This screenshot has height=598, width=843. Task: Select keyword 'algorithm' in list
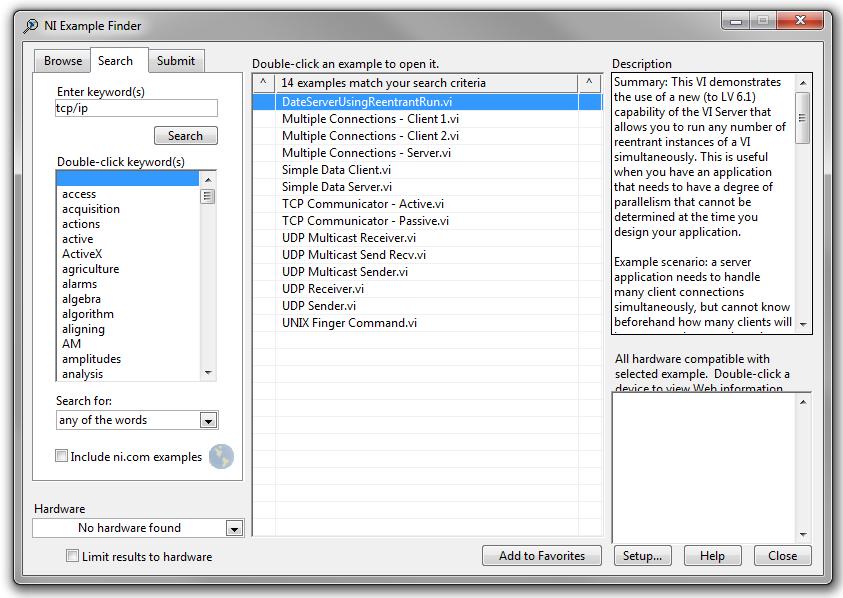[128, 314]
